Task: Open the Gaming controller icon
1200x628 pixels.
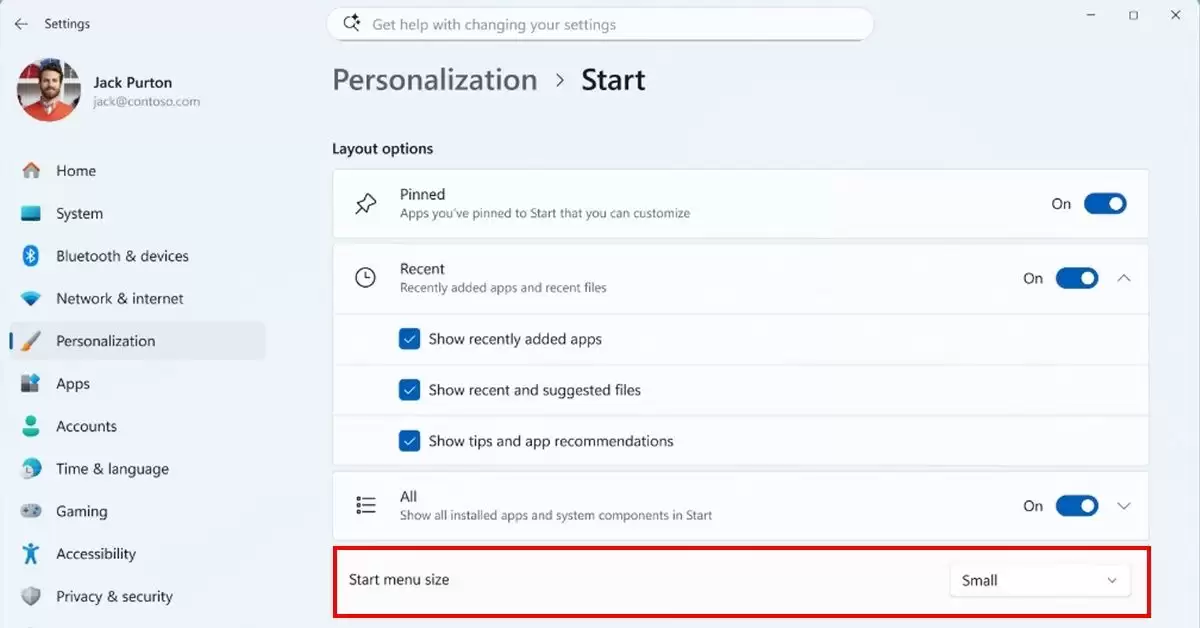Action: point(31,511)
